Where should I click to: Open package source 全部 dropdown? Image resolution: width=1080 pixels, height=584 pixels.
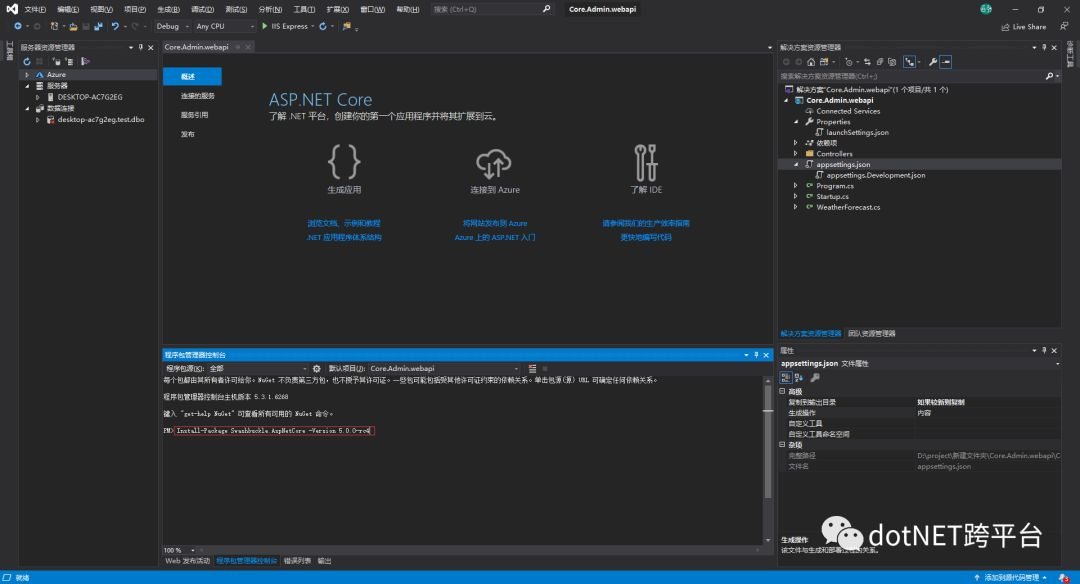(x=258, y=368)
